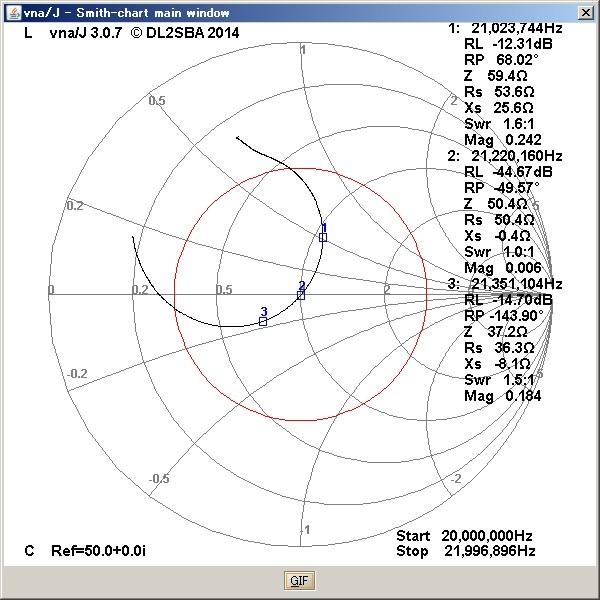Click the -1 reactance label at chart bottom
This screenshot has height=600, width=600.
(x=307, y=529)
